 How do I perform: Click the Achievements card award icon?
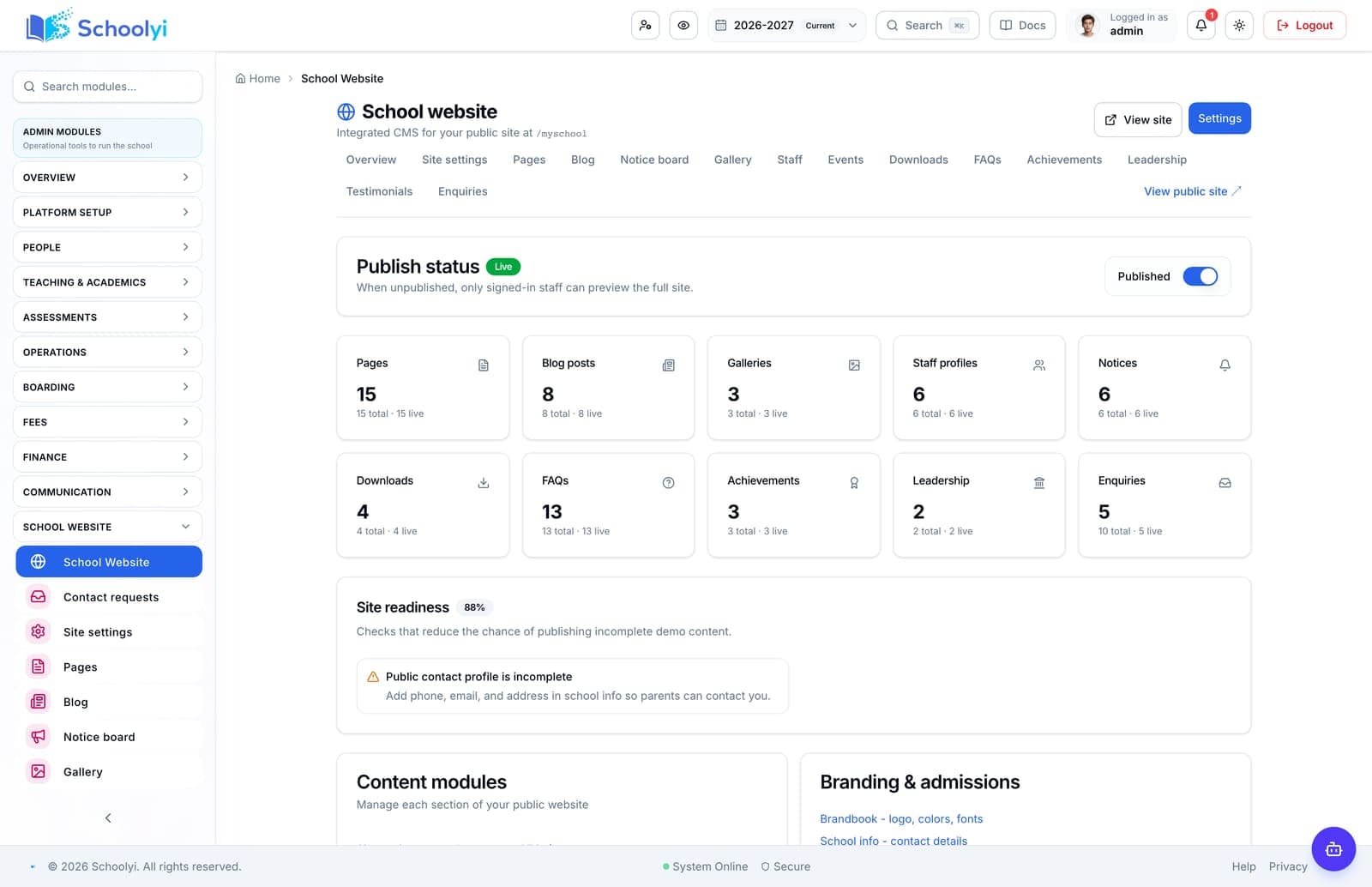point(854,483)
